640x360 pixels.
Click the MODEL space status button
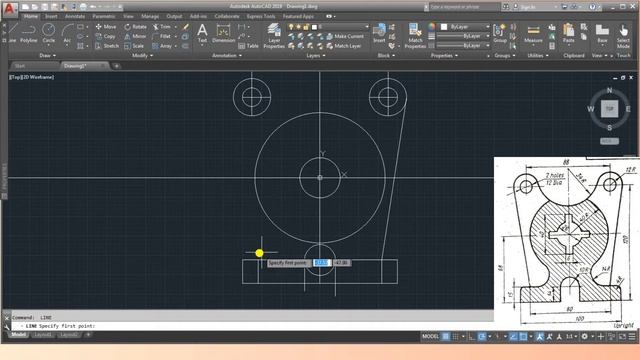tap(430, 336)
